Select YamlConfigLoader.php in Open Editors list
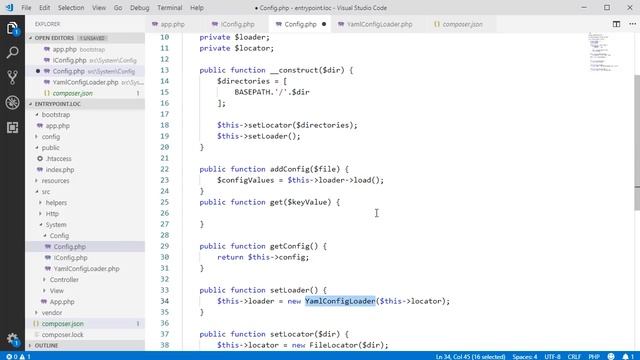This screenshot has width=640, height=360. click(x=85, y=82)
